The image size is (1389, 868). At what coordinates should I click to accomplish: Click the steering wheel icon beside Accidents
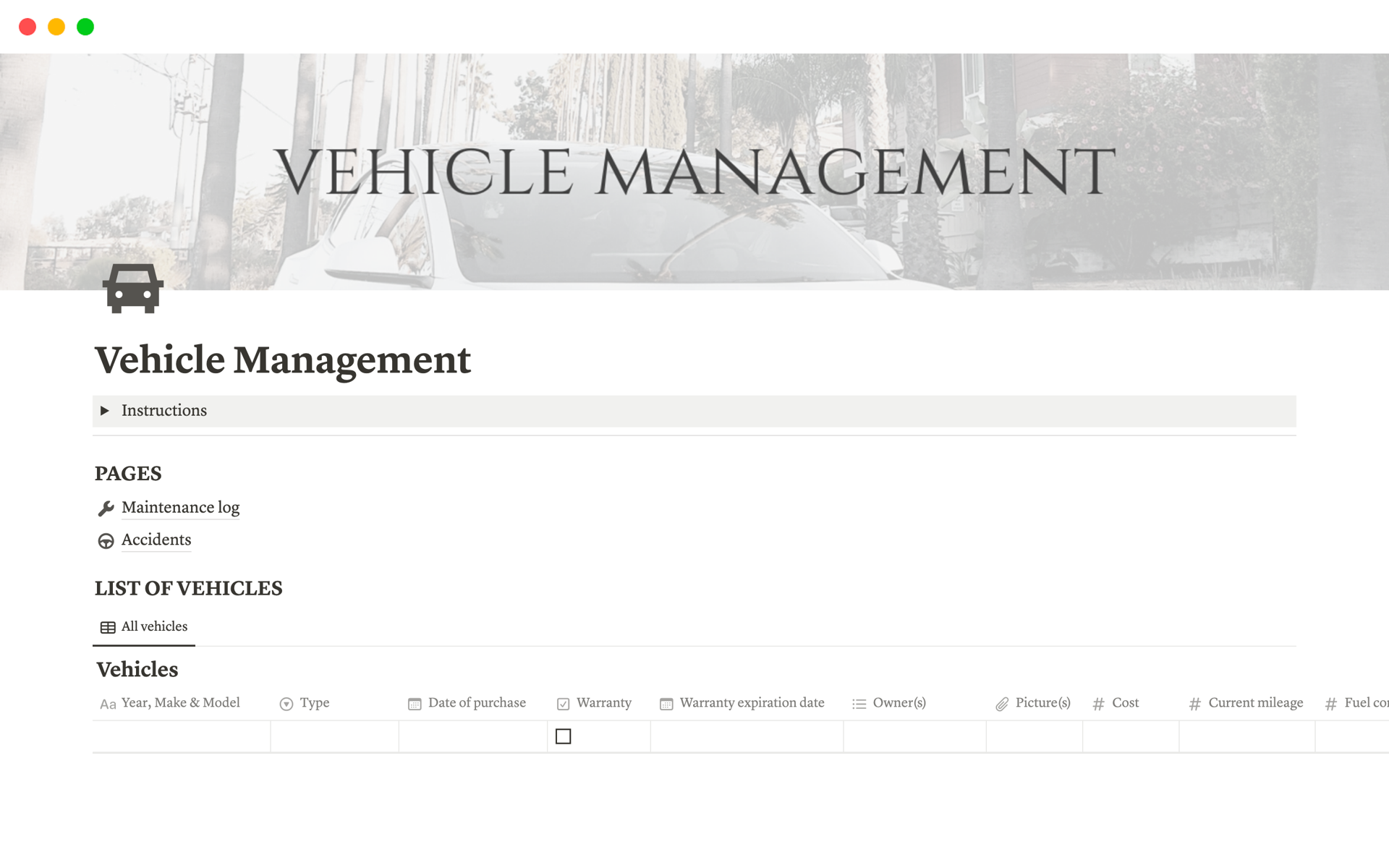pyautogui.click(x=106, y=540)
